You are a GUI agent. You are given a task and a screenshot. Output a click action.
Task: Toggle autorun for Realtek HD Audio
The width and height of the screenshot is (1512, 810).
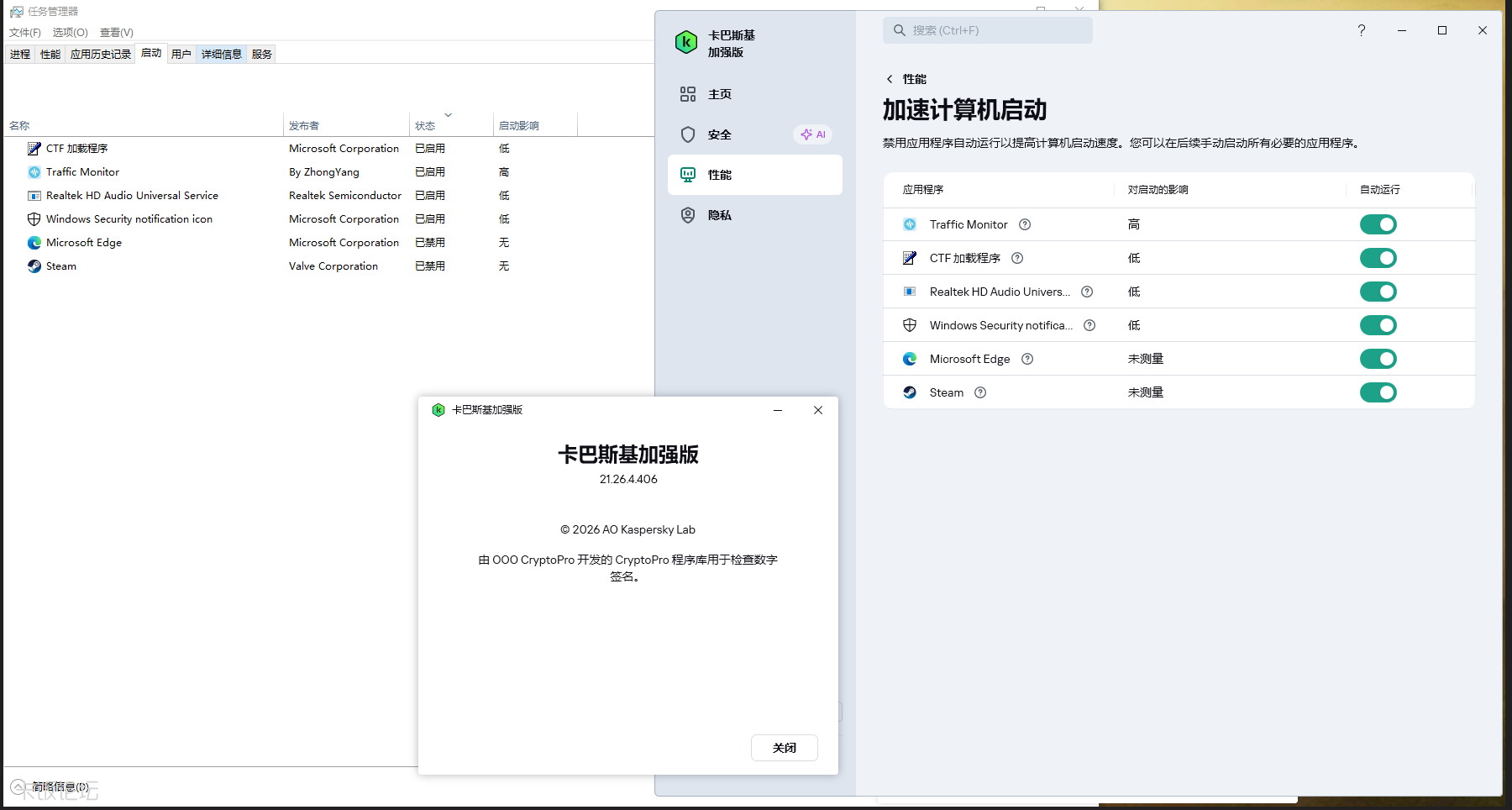point(1378,292)
